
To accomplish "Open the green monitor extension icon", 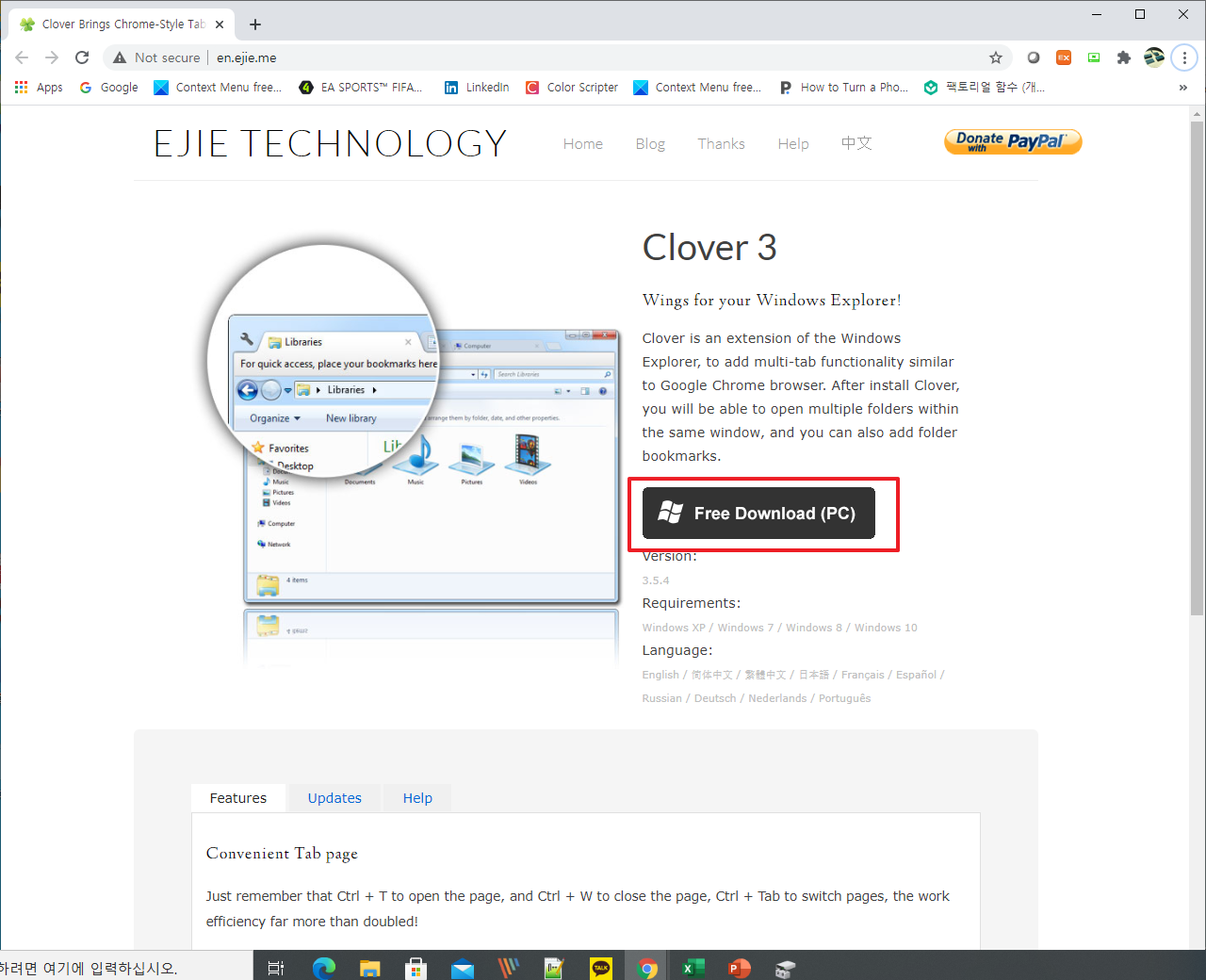I will pos(1094,57).
